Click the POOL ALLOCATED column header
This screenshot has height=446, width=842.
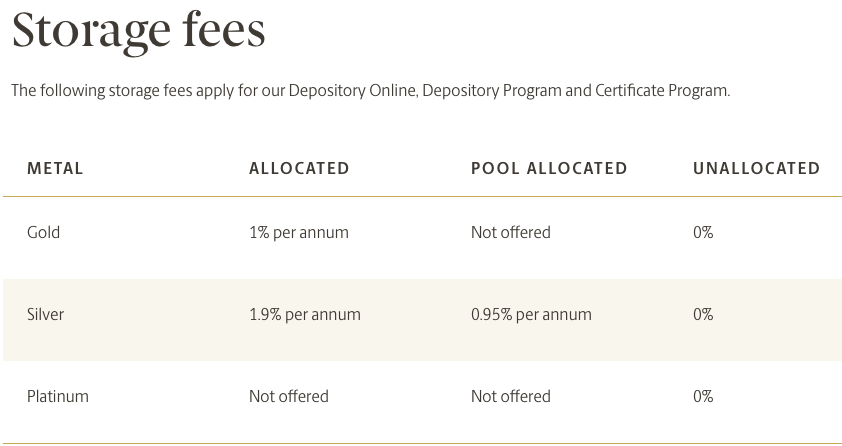click(549, 169)
